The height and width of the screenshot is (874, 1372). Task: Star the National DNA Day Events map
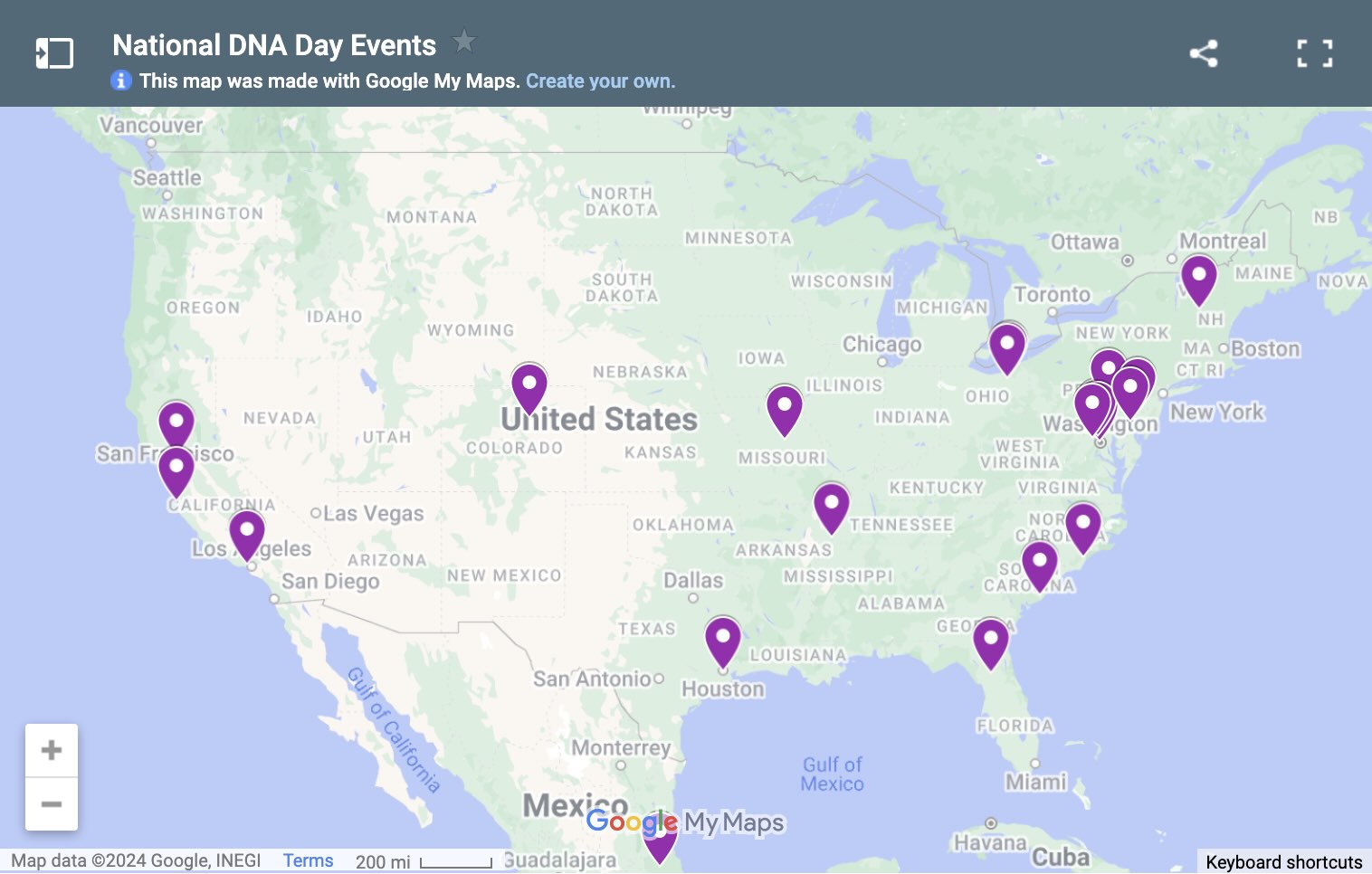pos(463,41)
